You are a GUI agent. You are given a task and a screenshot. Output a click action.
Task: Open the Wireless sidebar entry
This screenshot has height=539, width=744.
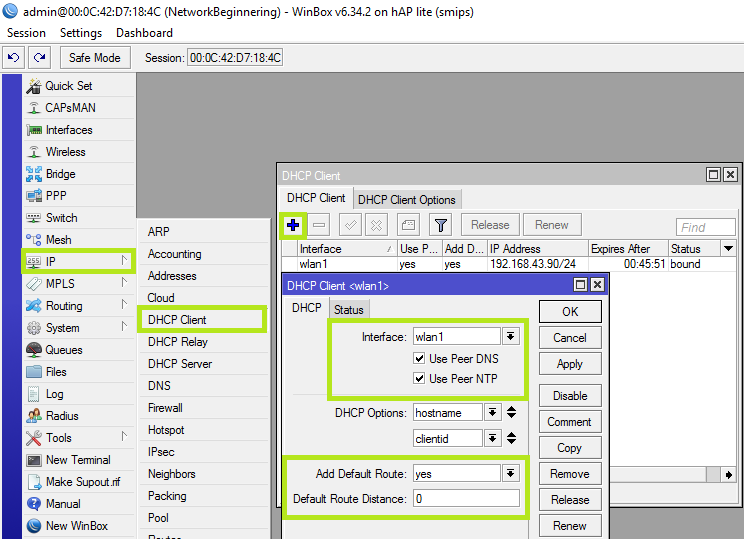79,152
